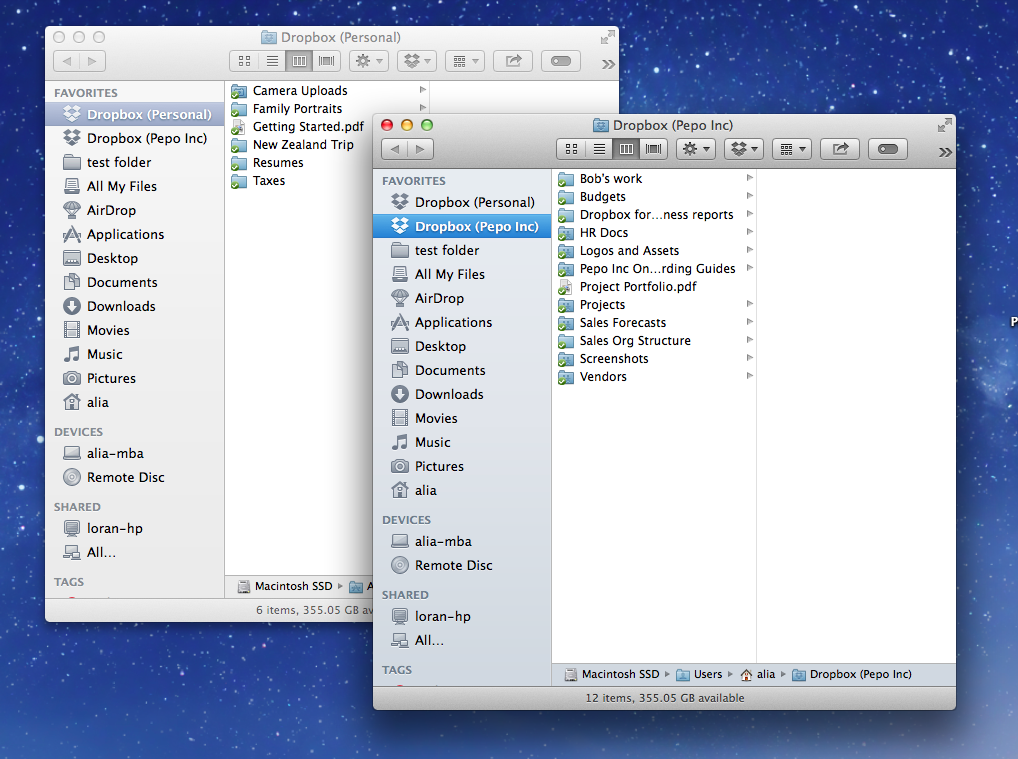Expand the Budgets folder disclosure arrow

pyautogui.click(x=749, y=197)
